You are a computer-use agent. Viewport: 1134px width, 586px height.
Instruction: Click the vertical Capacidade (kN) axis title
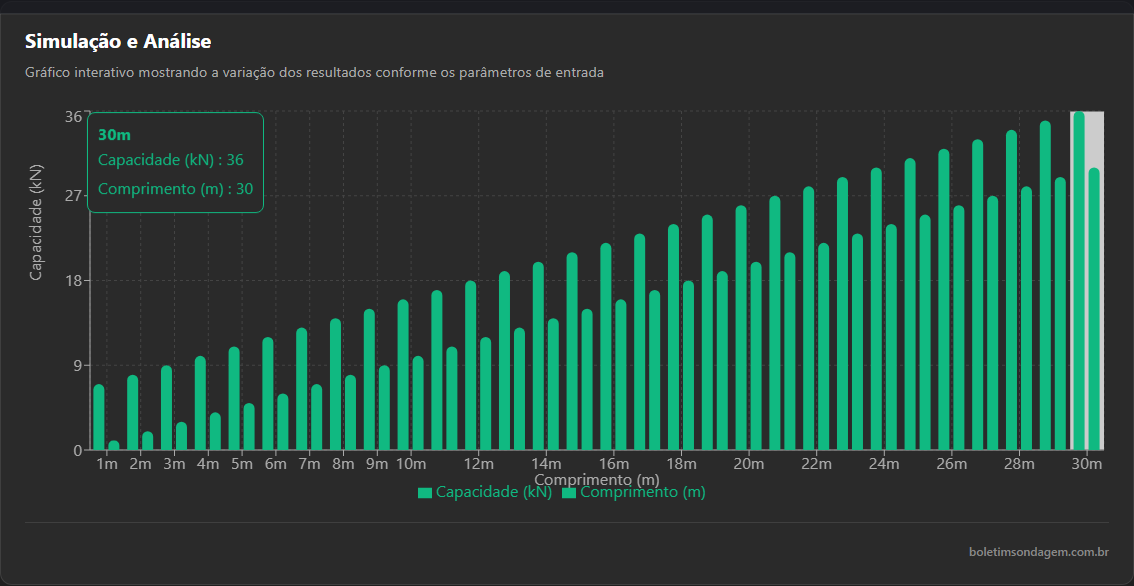(37, 220)
